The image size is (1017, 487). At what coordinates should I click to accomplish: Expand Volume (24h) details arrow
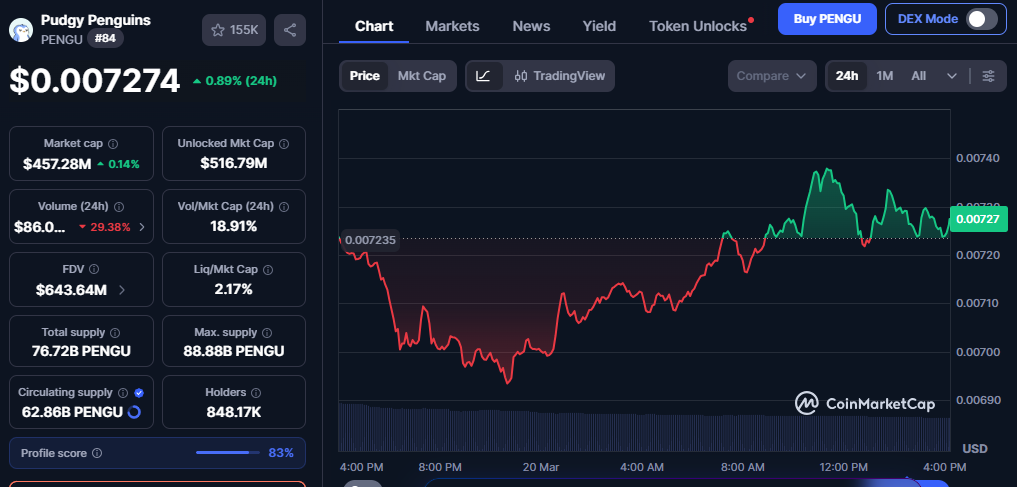(x=142, y=227)
